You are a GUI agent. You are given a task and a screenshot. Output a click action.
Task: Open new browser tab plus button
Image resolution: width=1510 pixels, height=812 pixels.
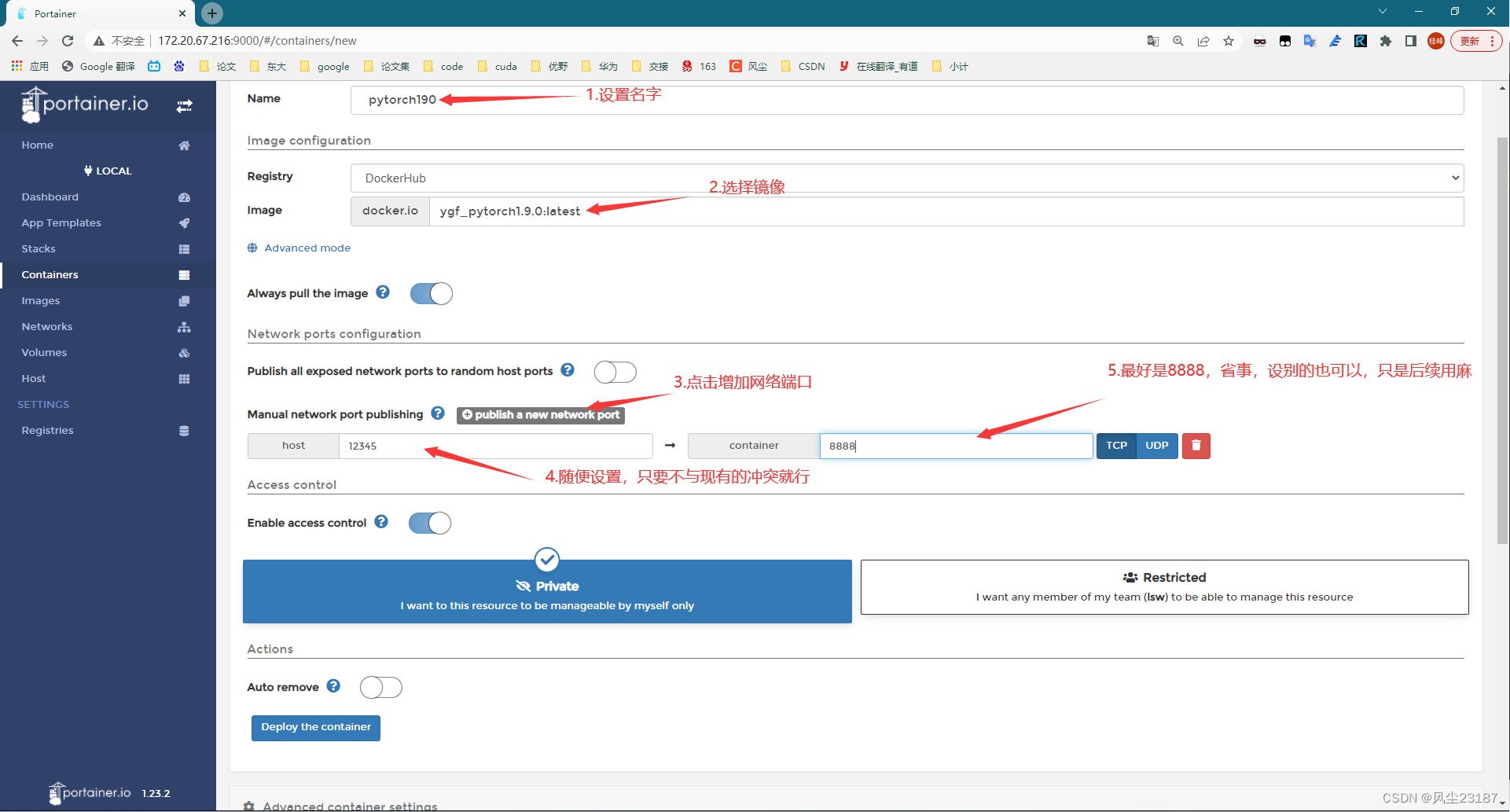[212, 13]
